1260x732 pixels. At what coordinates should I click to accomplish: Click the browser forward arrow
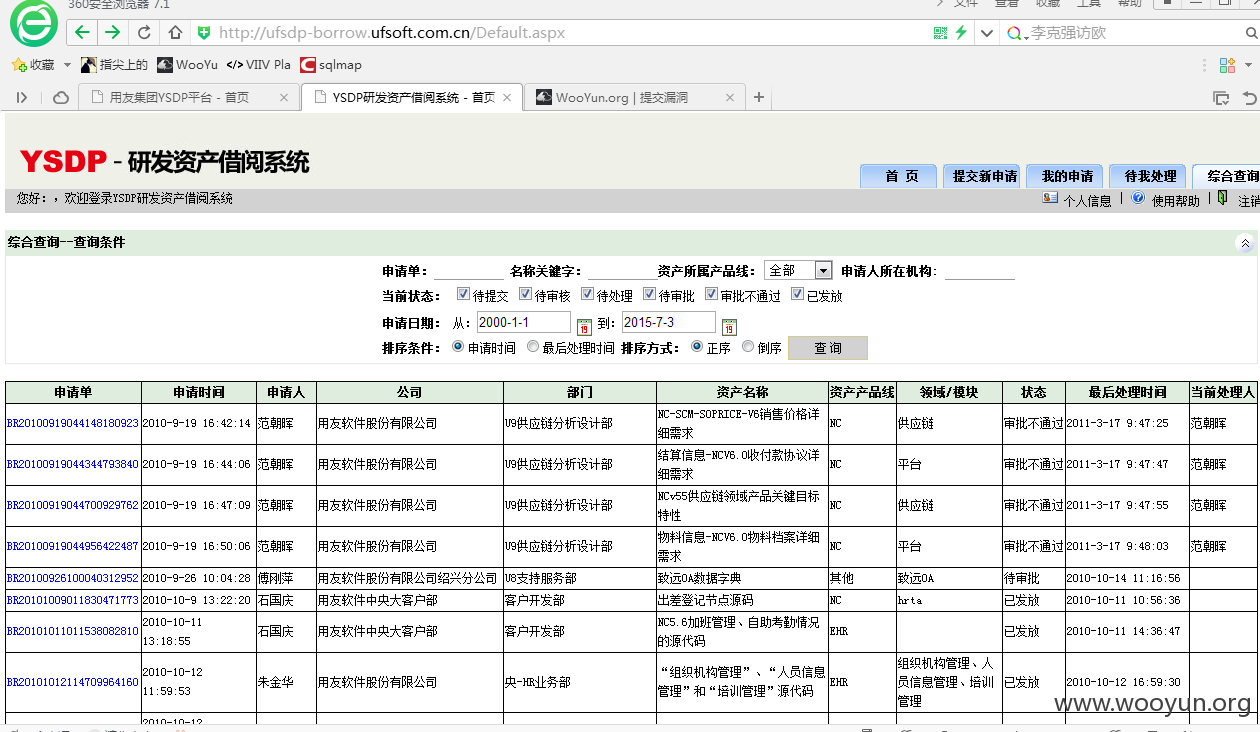(113, 32)
